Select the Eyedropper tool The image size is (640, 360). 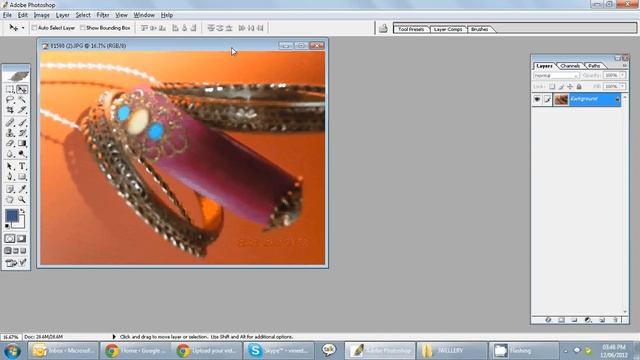pos(22,189)
